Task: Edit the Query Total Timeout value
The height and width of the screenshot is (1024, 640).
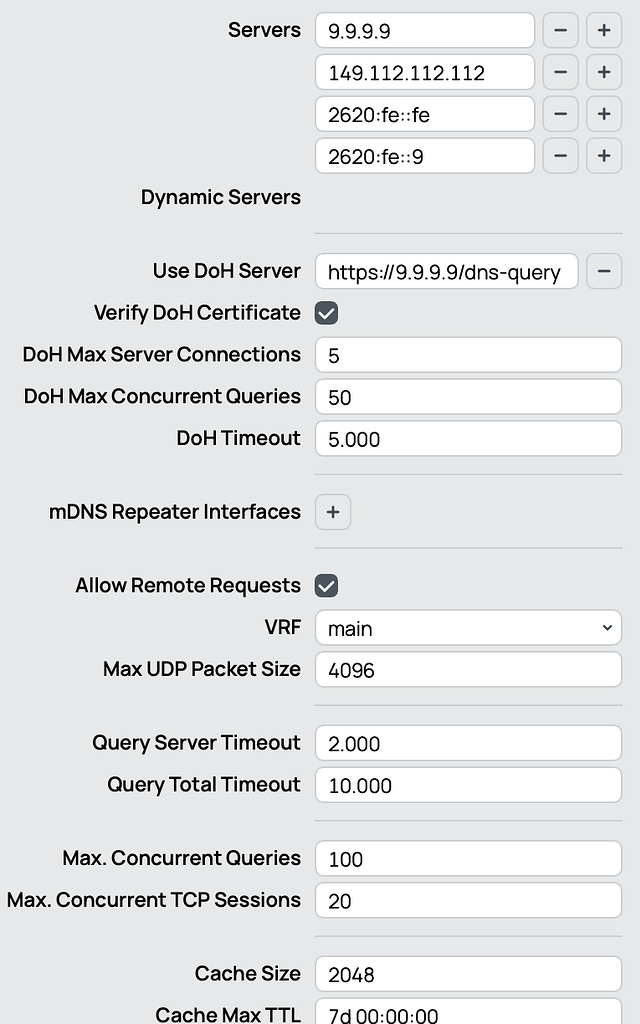Action: pyautogui.click(x=468, y=785)
